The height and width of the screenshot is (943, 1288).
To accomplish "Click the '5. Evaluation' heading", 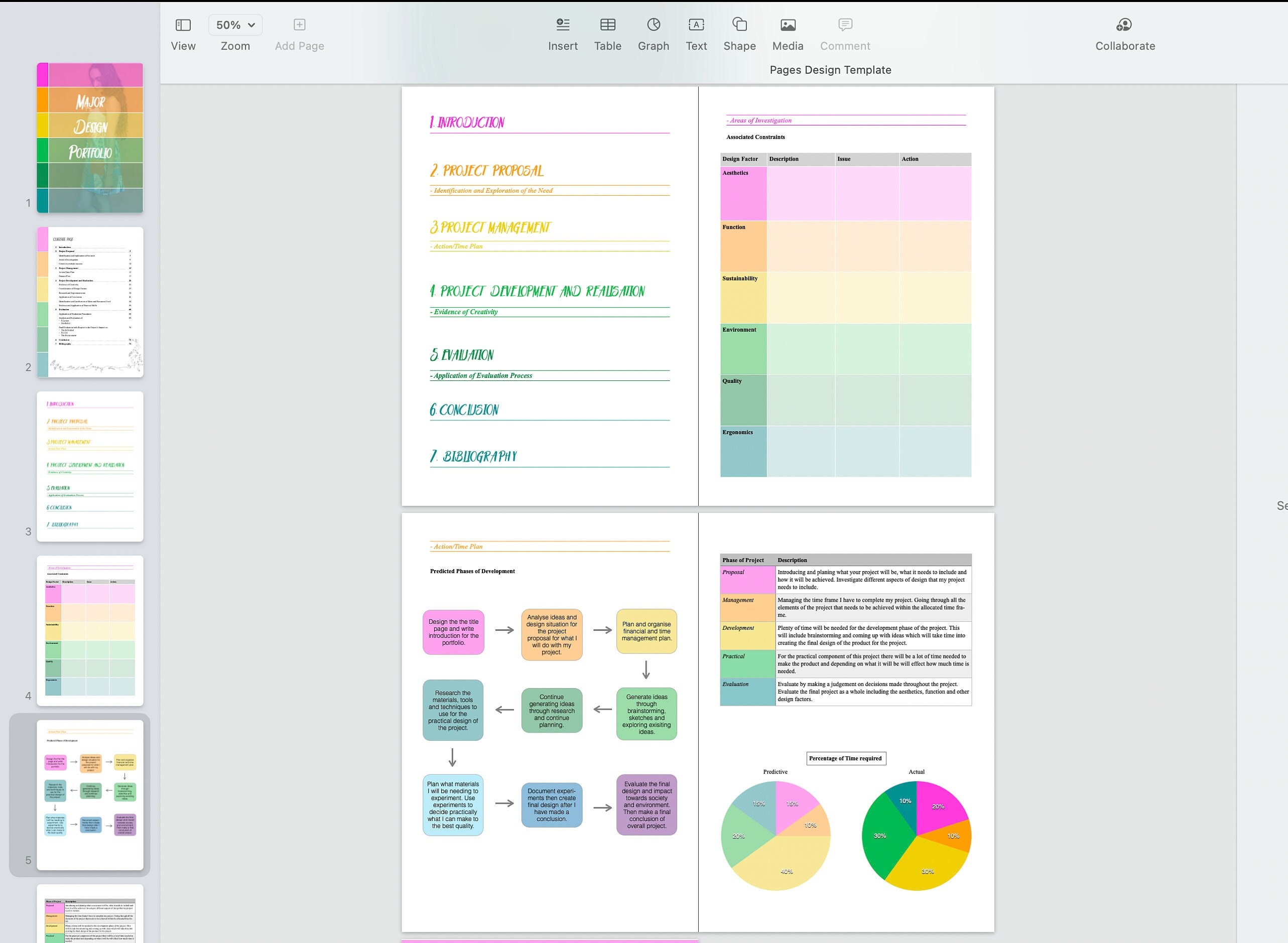I will tap(462, 354).
